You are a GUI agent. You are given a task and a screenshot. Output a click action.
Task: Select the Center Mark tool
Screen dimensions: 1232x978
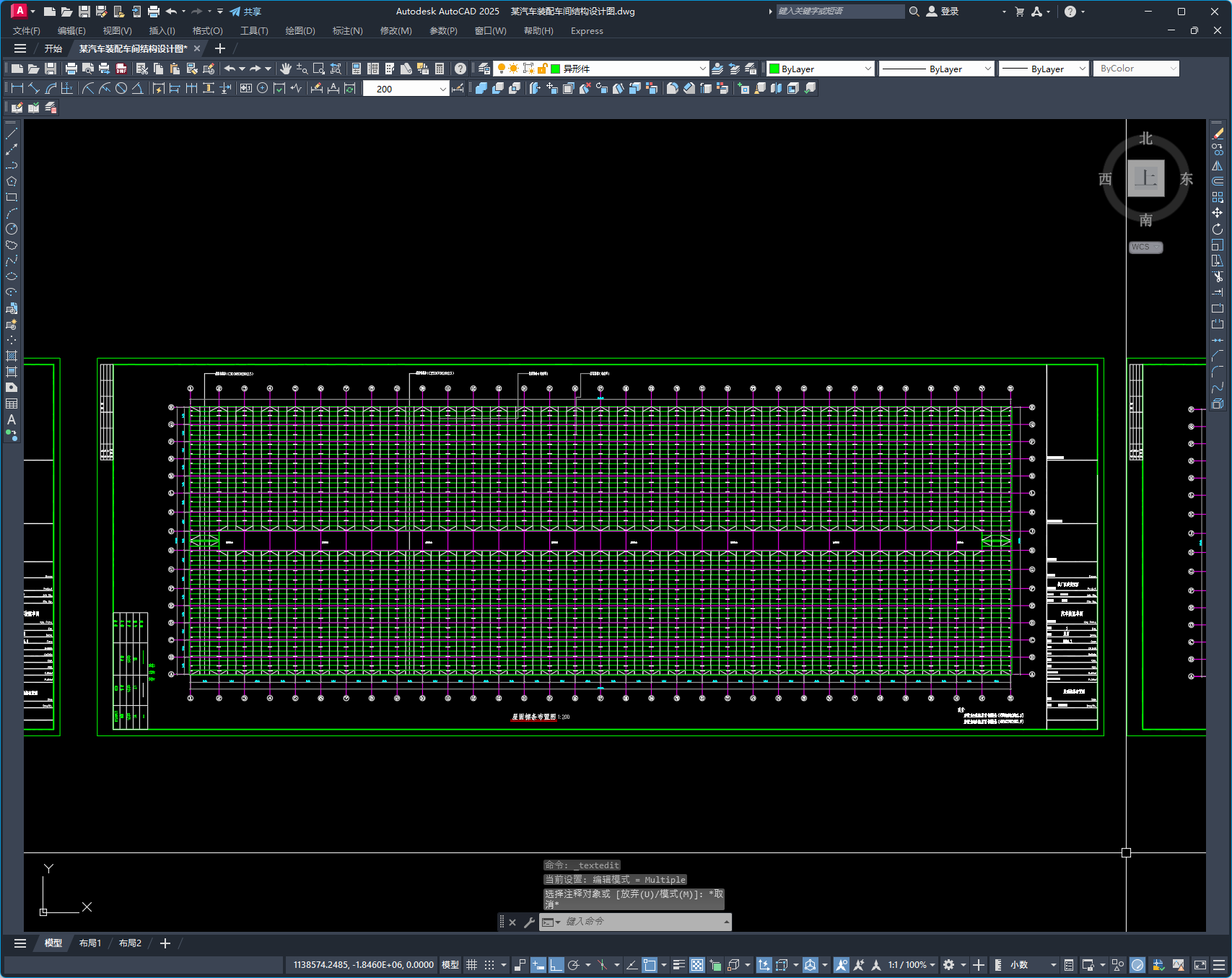tap(263, 88)
